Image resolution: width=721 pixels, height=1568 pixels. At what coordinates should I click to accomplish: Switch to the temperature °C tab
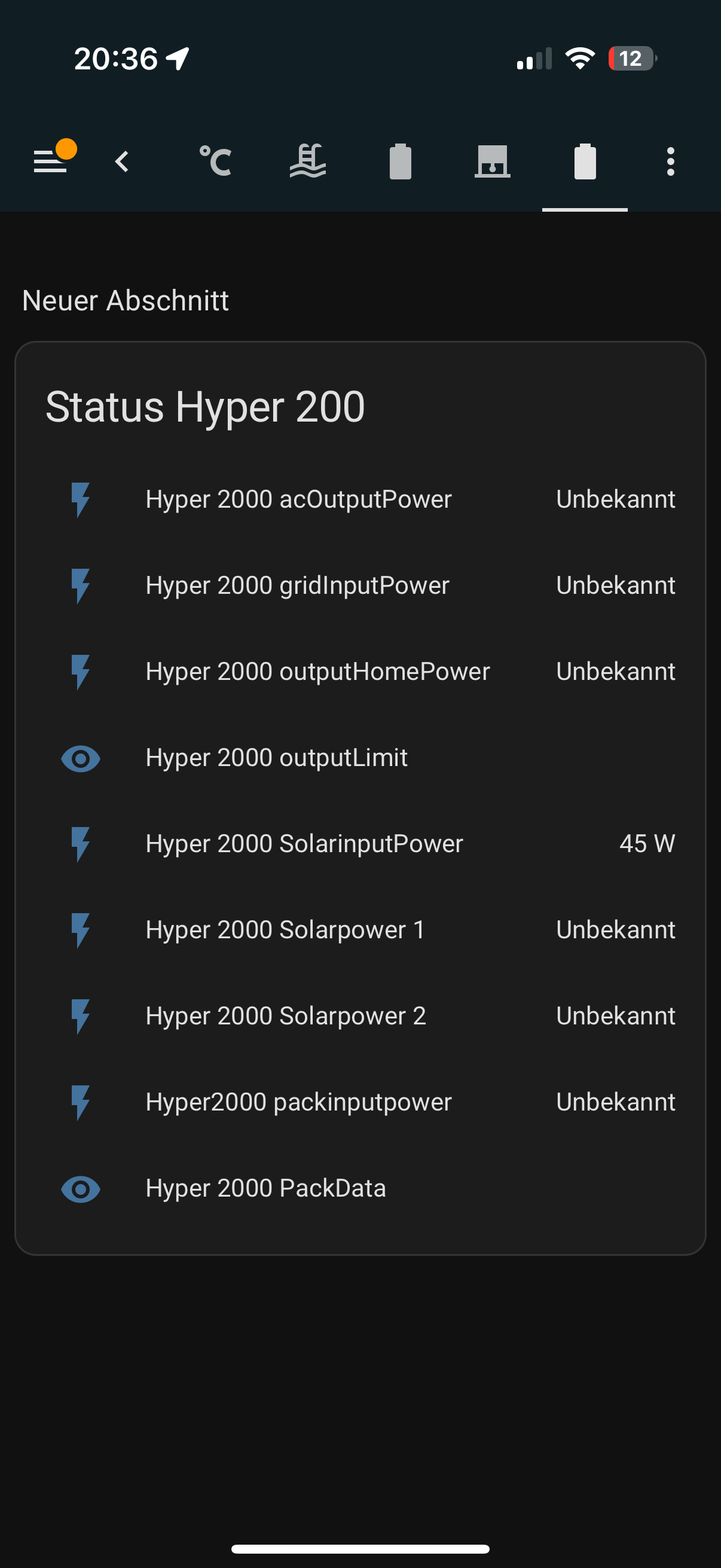[215, 162]
